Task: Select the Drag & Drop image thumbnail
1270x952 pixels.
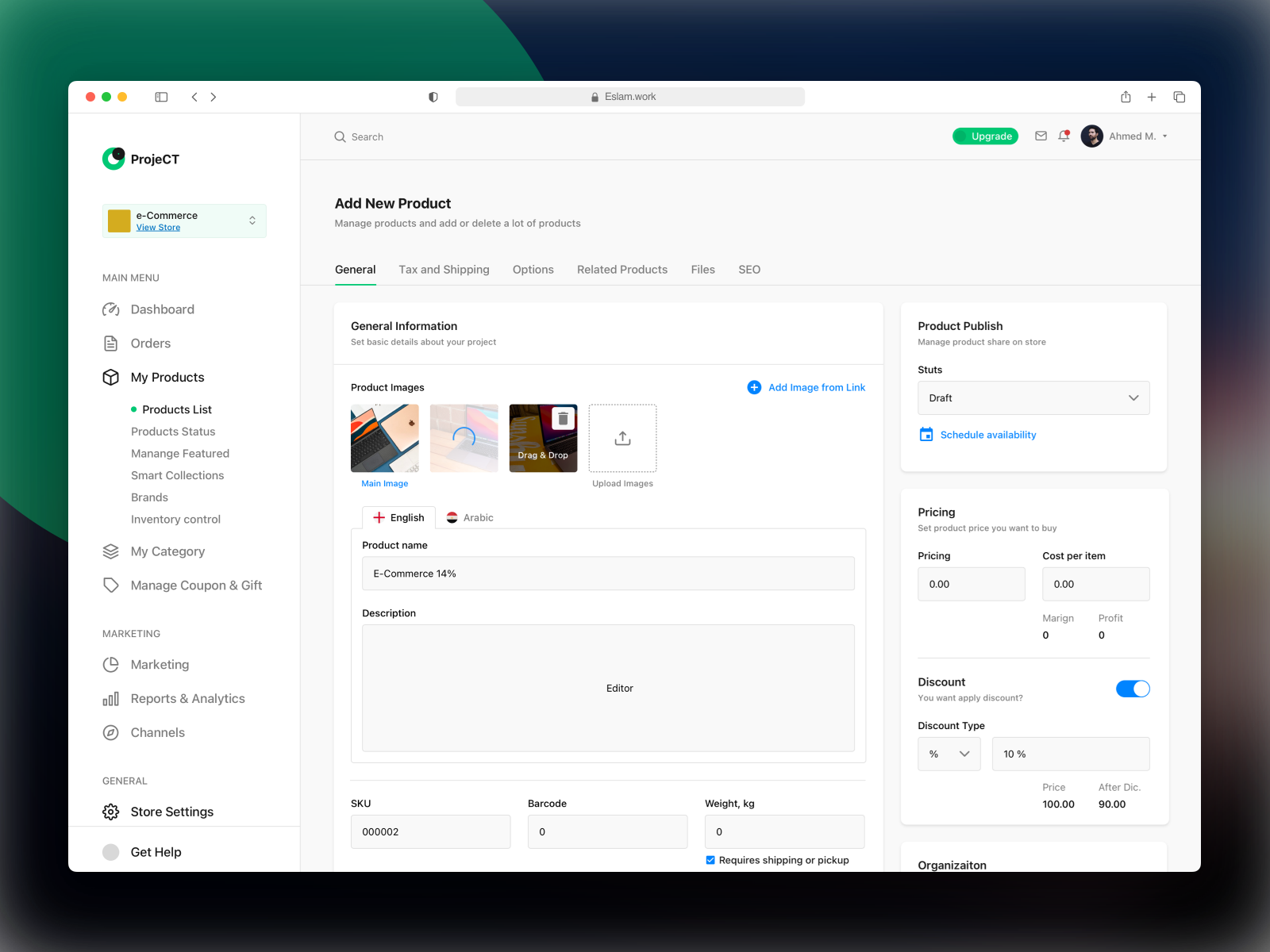Action: point(544,438)
